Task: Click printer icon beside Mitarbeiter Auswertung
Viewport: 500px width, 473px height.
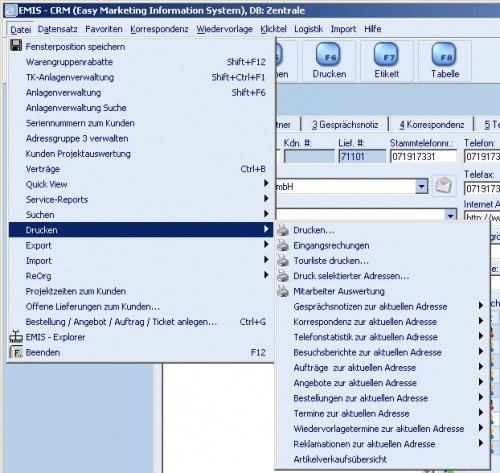Action: point(283,291)
